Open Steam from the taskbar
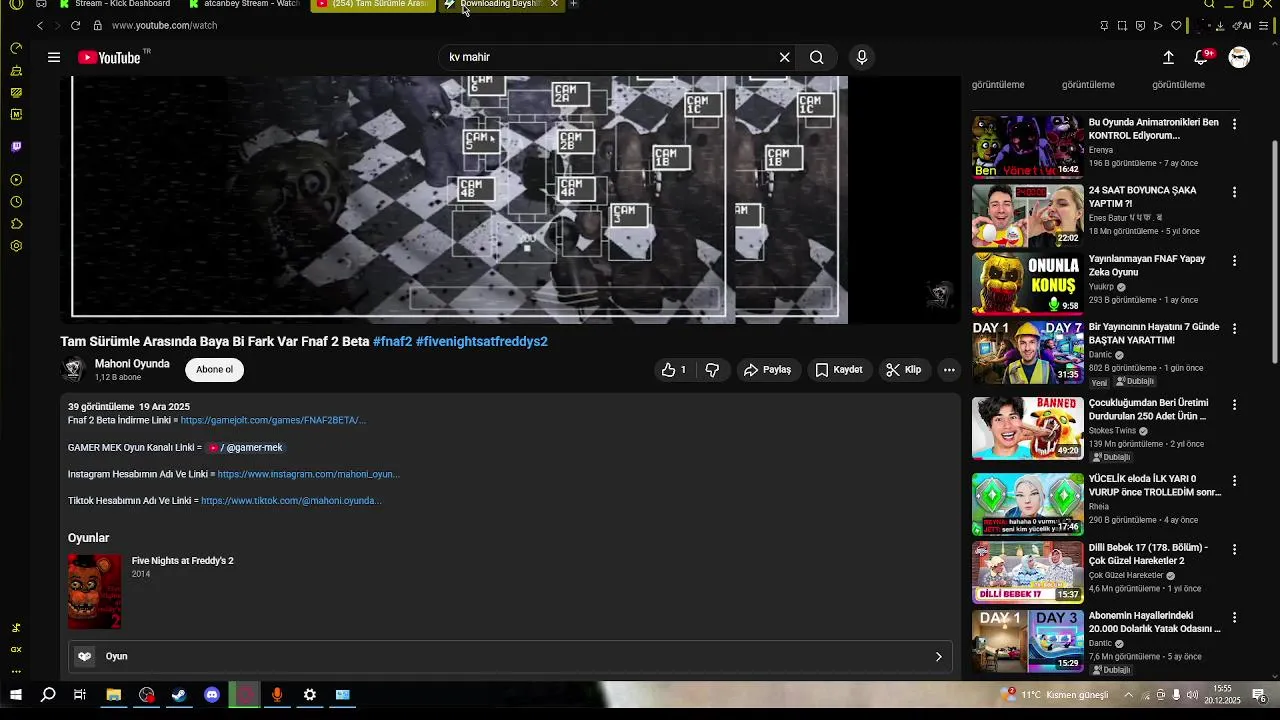This screenshot has height=720, width=1280. 179,695
